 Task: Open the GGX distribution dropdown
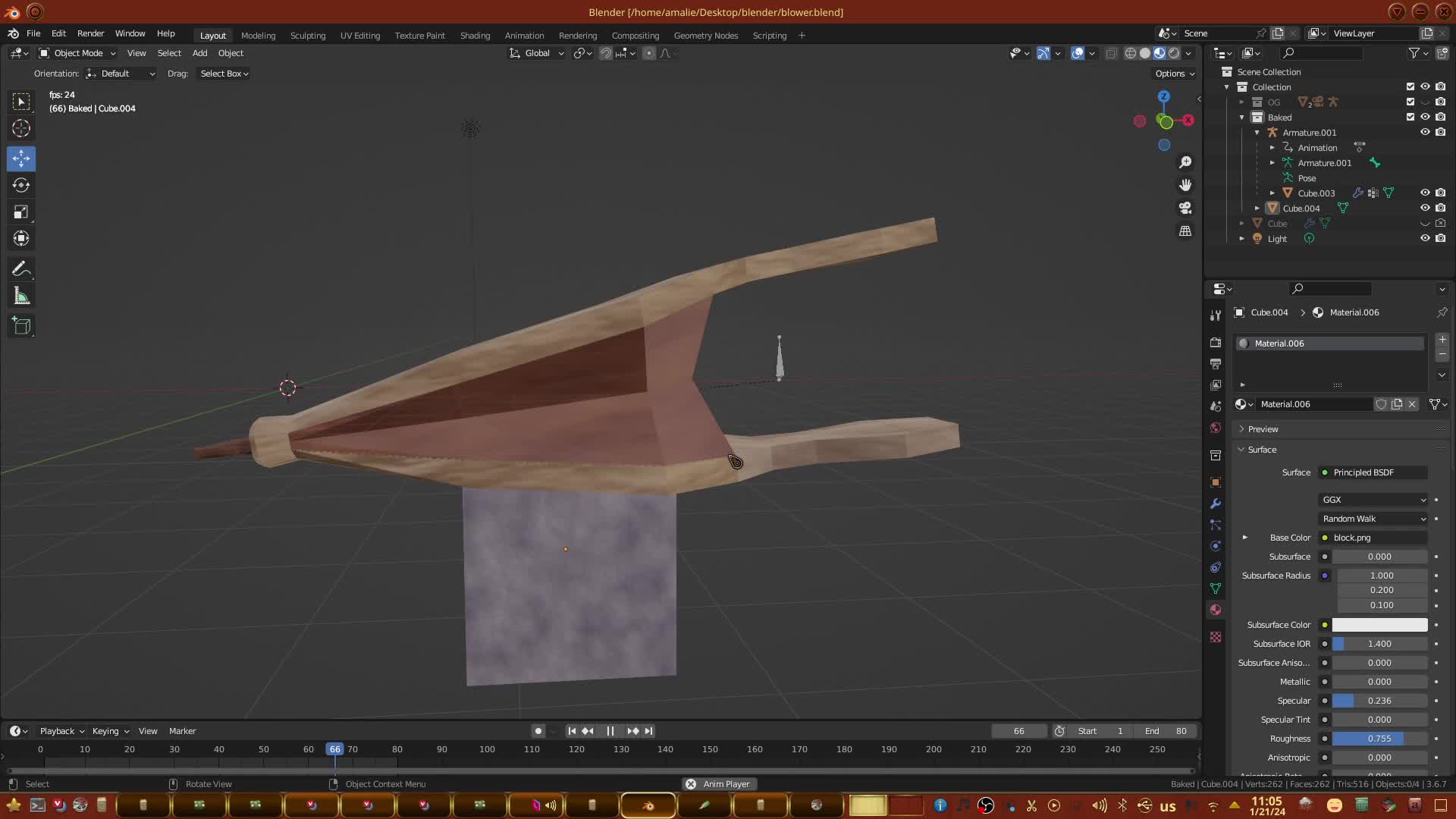(1373, 500)
